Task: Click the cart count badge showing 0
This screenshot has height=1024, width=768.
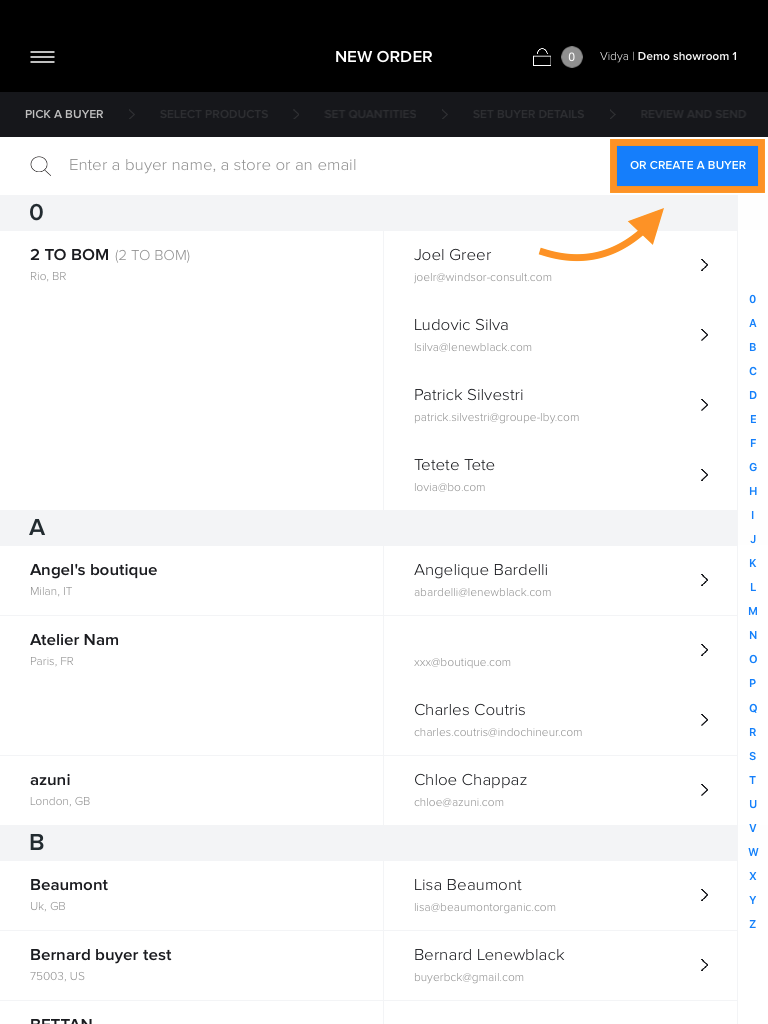Action: point(571,57)
